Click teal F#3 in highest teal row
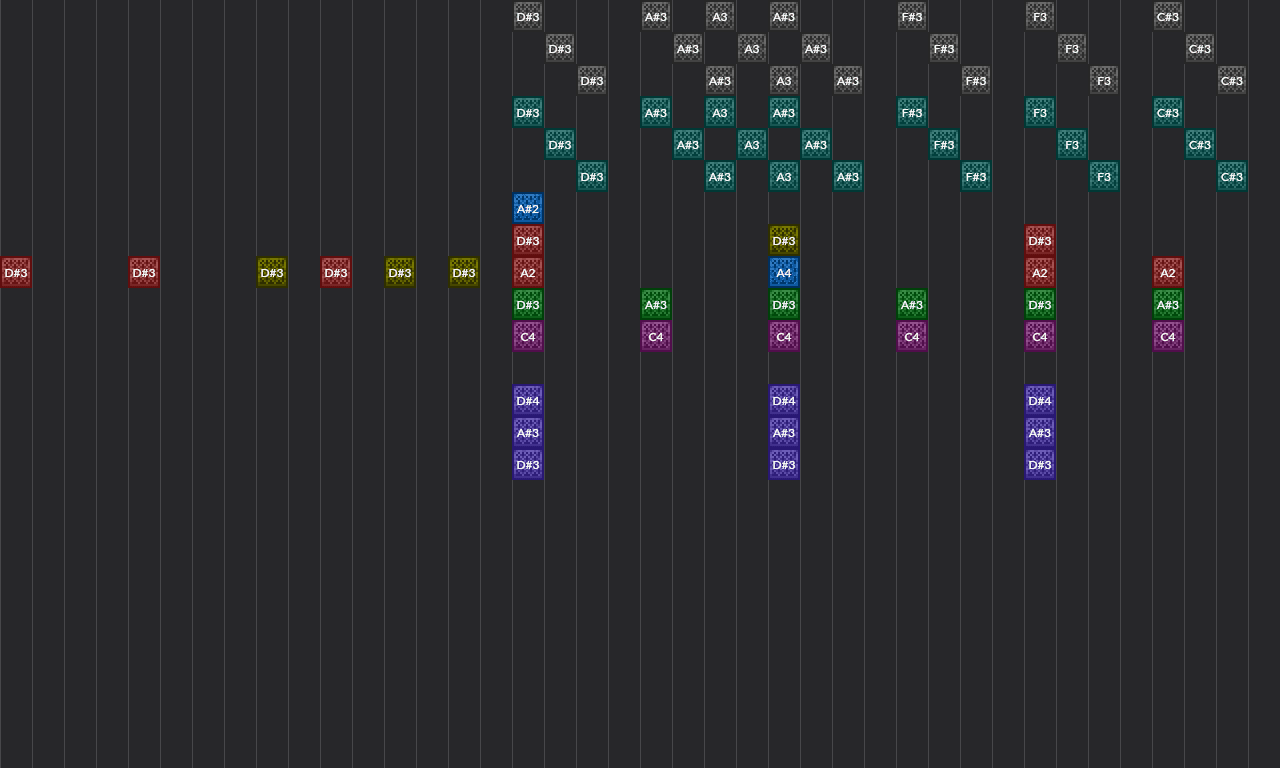 pyautogui.click(x=912, y=112)
